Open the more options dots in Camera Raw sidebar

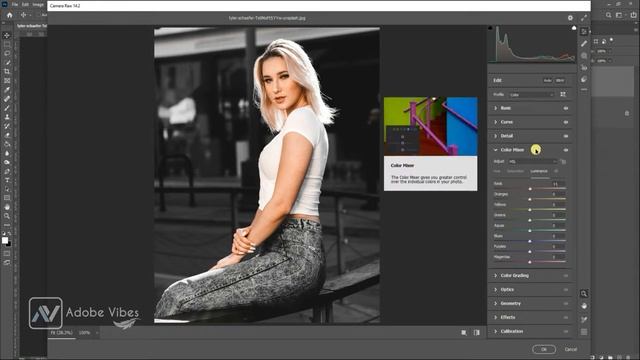point(584,89)
